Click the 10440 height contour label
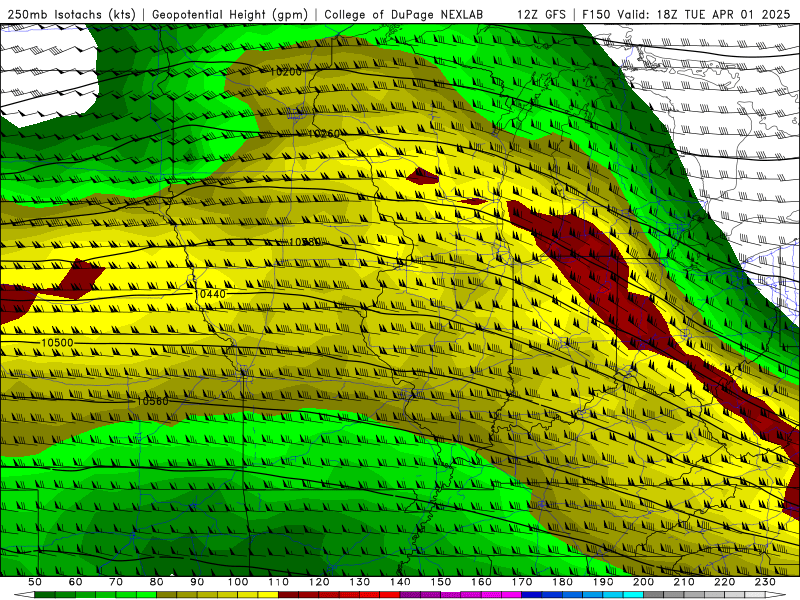The height and width of the screenshot is (600, 800). [x=210, y=294]
